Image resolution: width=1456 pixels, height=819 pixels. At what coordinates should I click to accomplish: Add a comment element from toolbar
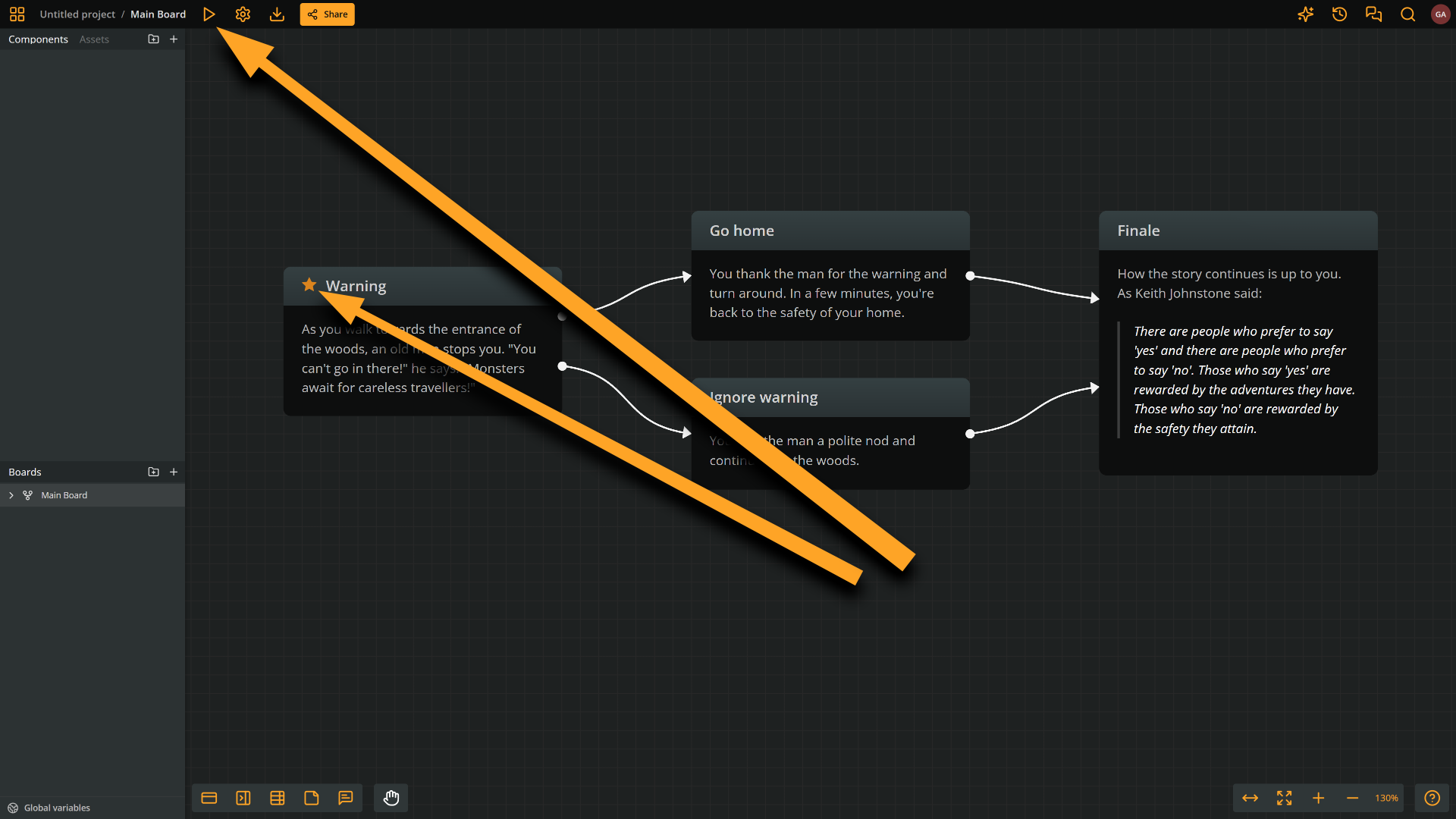click(x=346, y=798)
